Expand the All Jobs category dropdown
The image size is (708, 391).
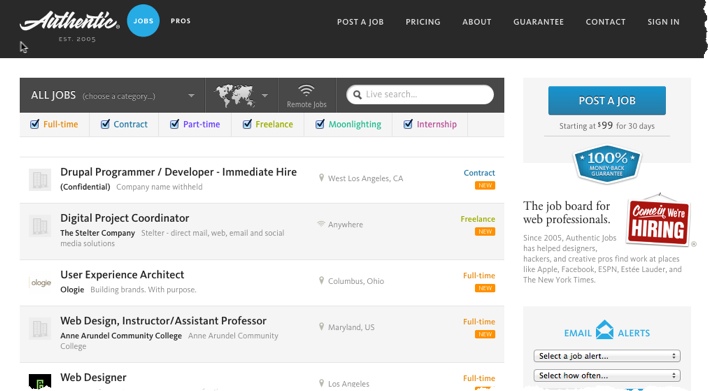(x=112, y=95)
